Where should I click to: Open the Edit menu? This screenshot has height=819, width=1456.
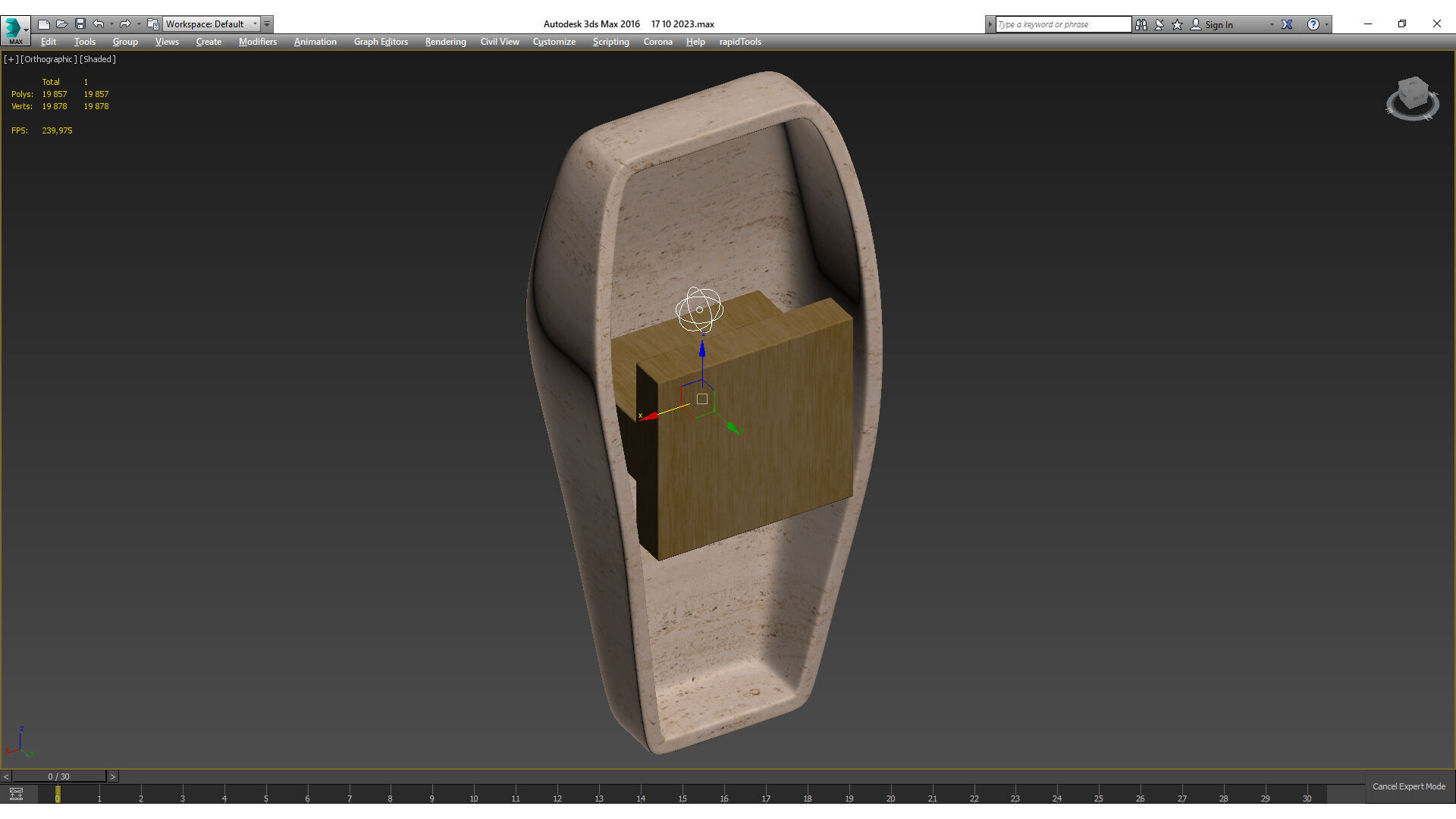click(x=49, y=42)
